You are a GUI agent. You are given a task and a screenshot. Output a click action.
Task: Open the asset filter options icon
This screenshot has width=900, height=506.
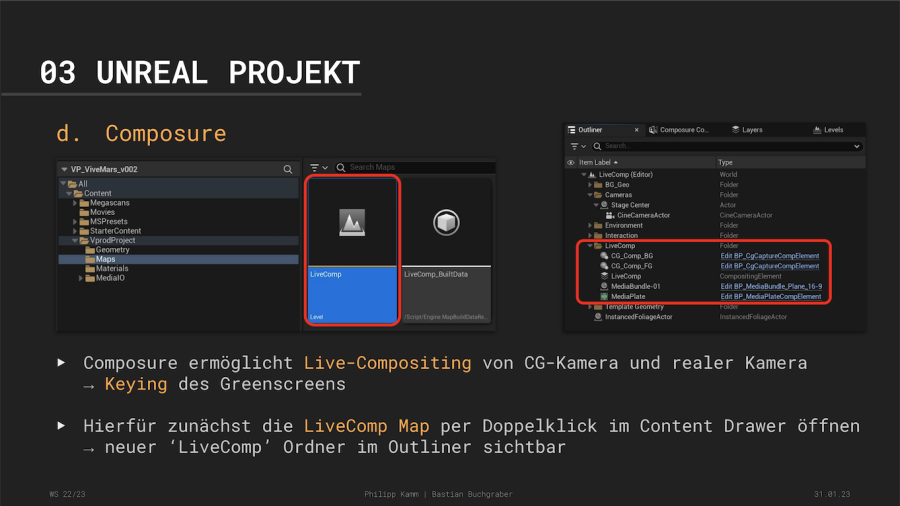click(316, 168)
